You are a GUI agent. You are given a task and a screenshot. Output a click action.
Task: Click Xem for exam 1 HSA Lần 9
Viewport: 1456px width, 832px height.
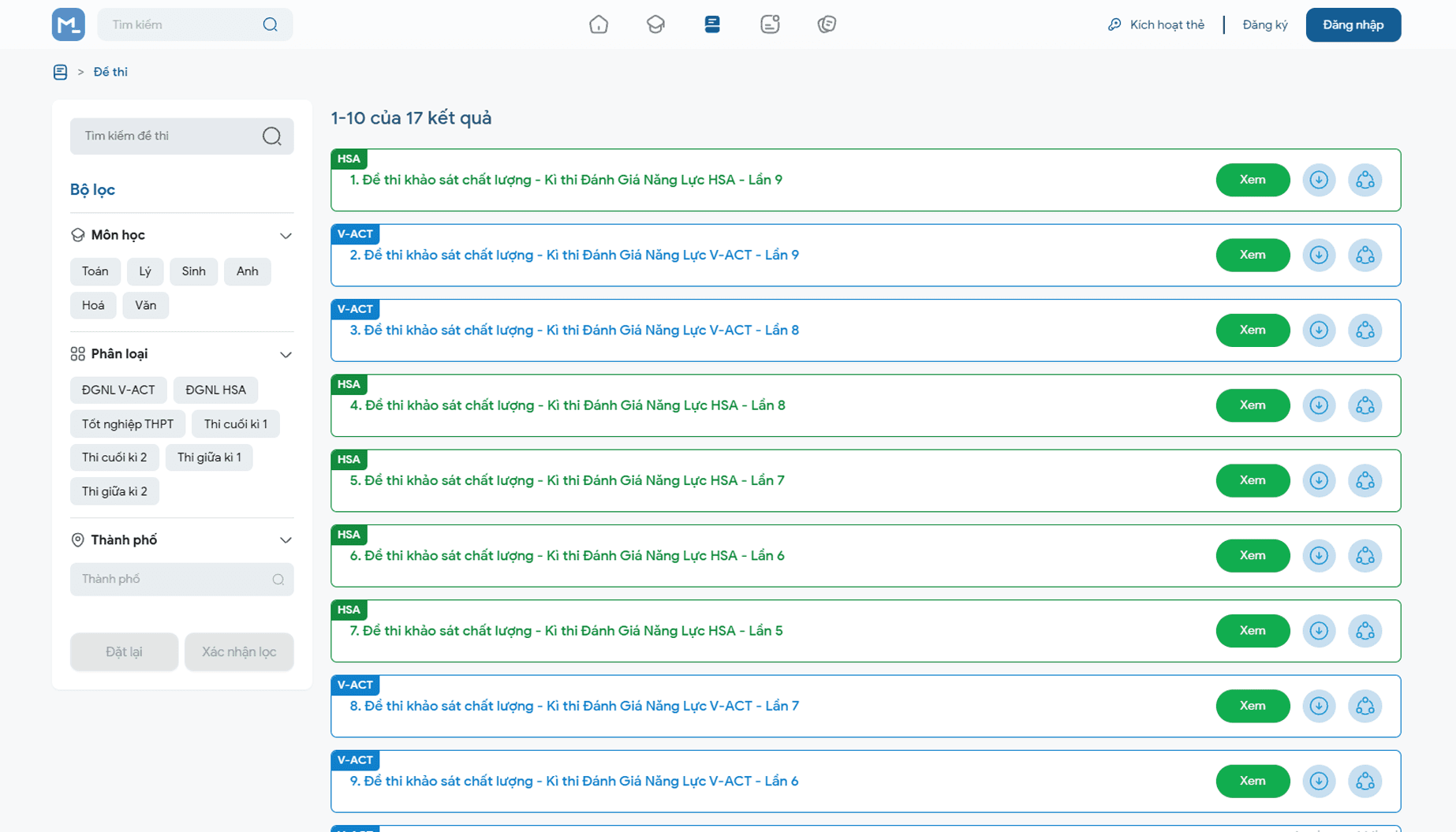[1253, 180]
